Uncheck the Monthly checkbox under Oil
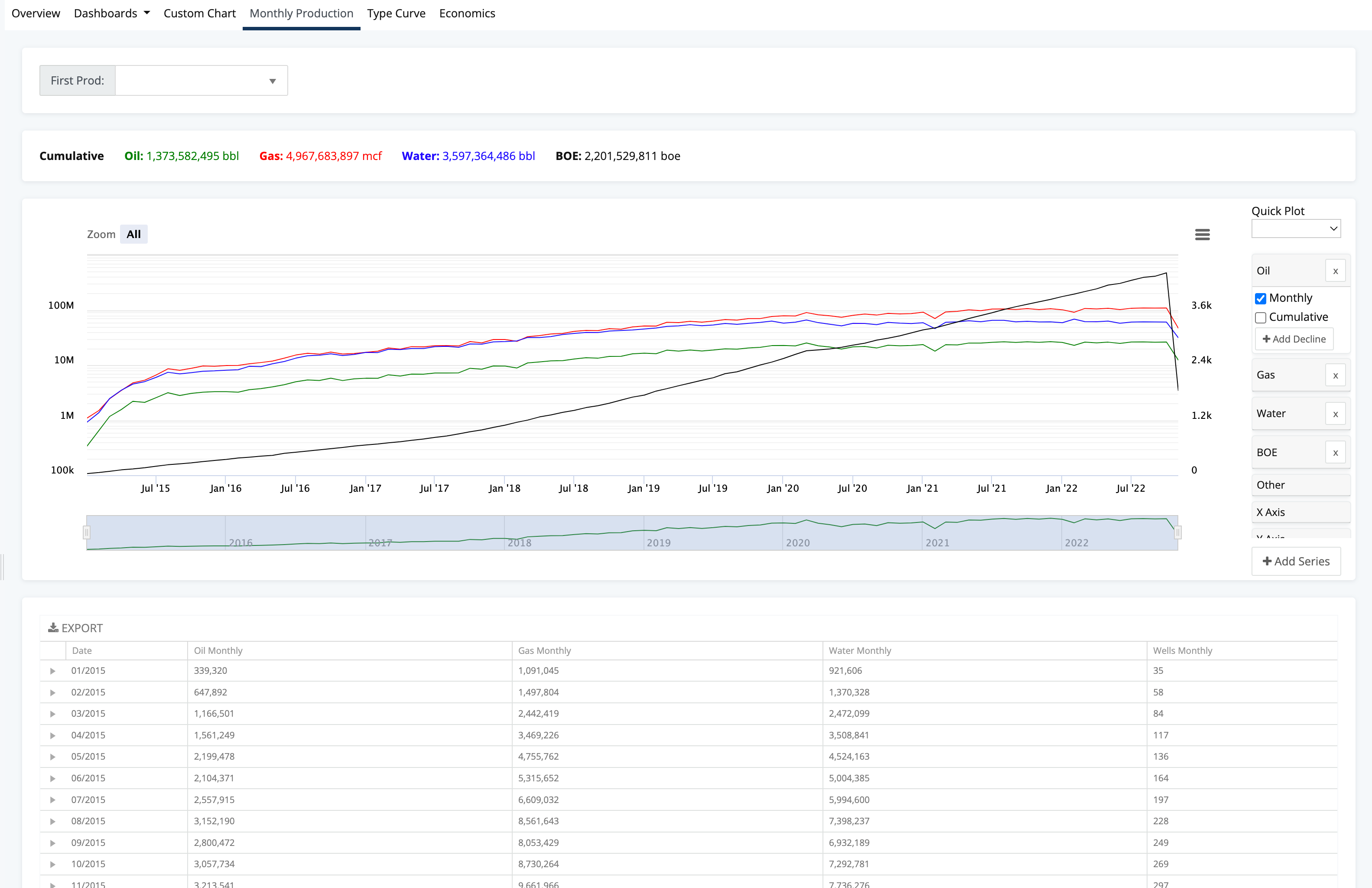Image resolution: width=1372 pixels, height=888 pixels. tap(1260, 299)
